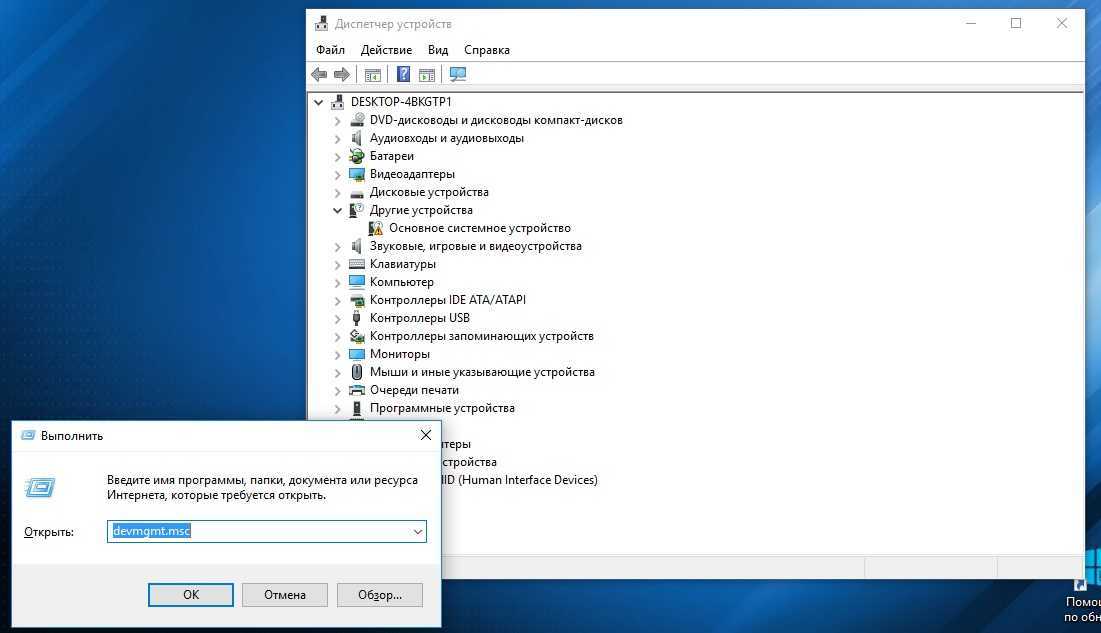1101x633 pixels.
Task: Collapse the DESKTOP-4BKGTP1 root node
Action: pos(319,102)
